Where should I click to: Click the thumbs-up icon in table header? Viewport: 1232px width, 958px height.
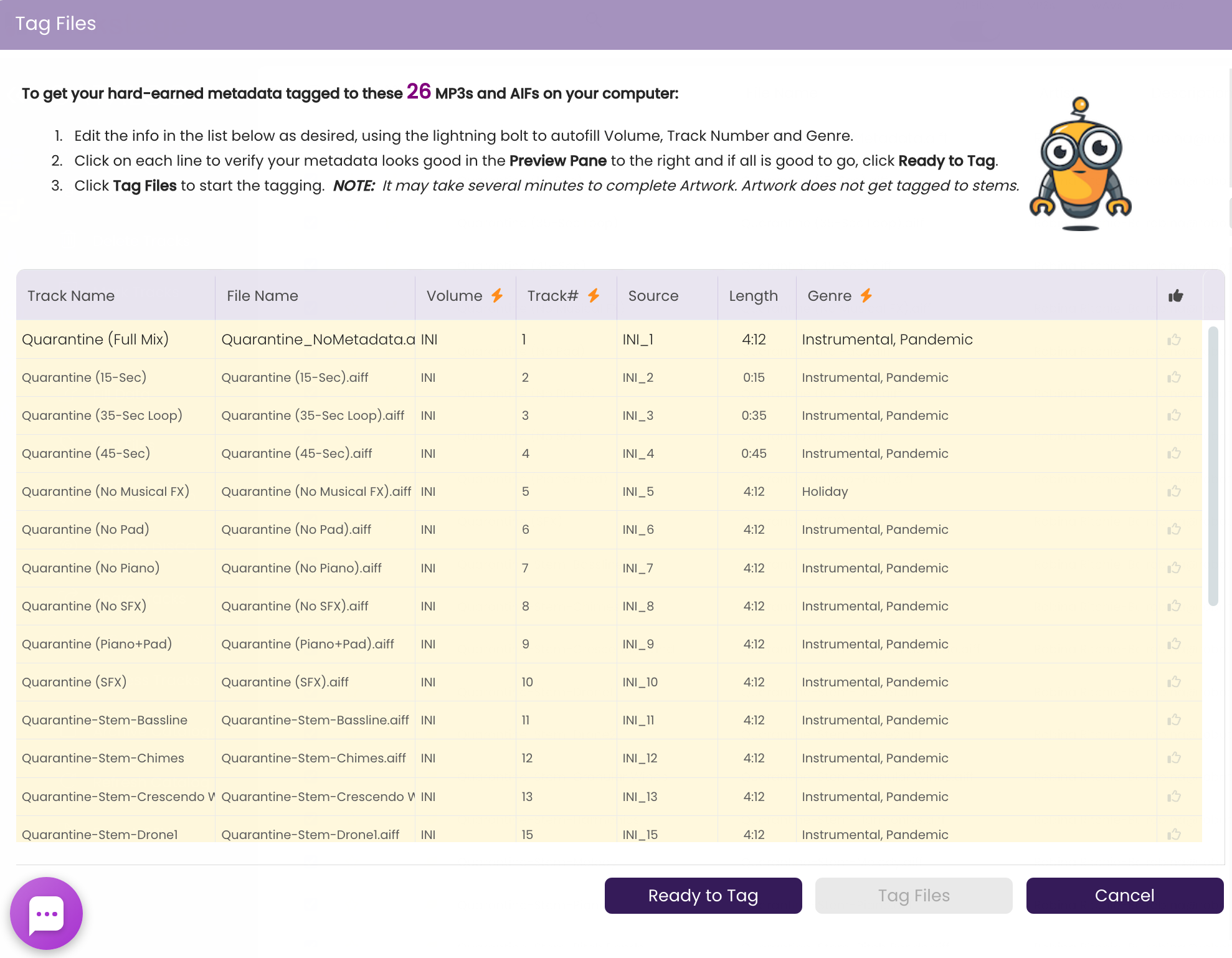1175,296
